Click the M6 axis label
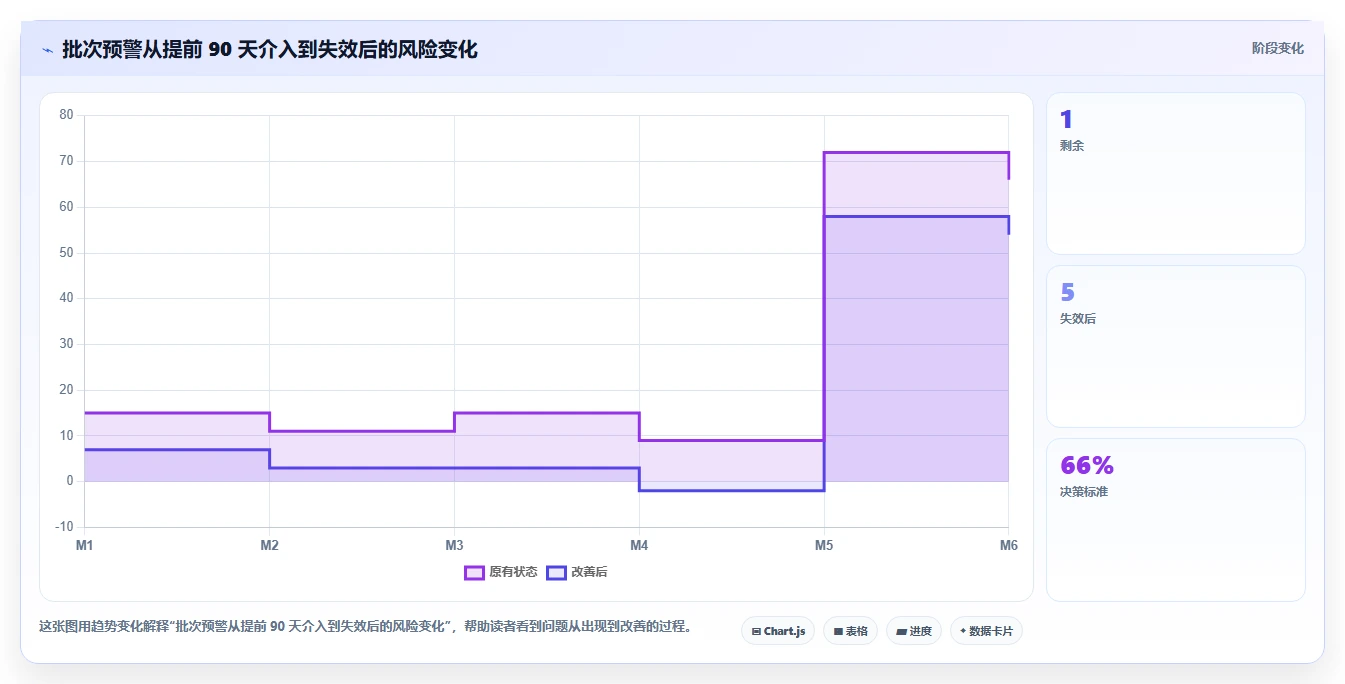The width and height of the screenshot is (1345, 684). tap(1008, 545)
